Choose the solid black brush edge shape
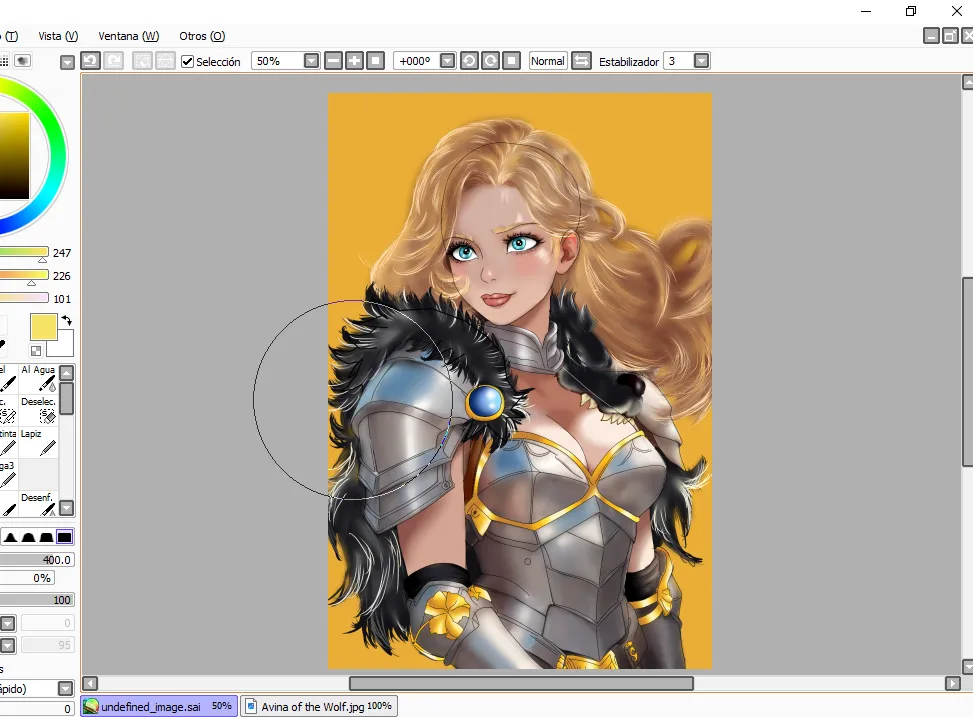The image size is (973, 717). click(65, 537)
